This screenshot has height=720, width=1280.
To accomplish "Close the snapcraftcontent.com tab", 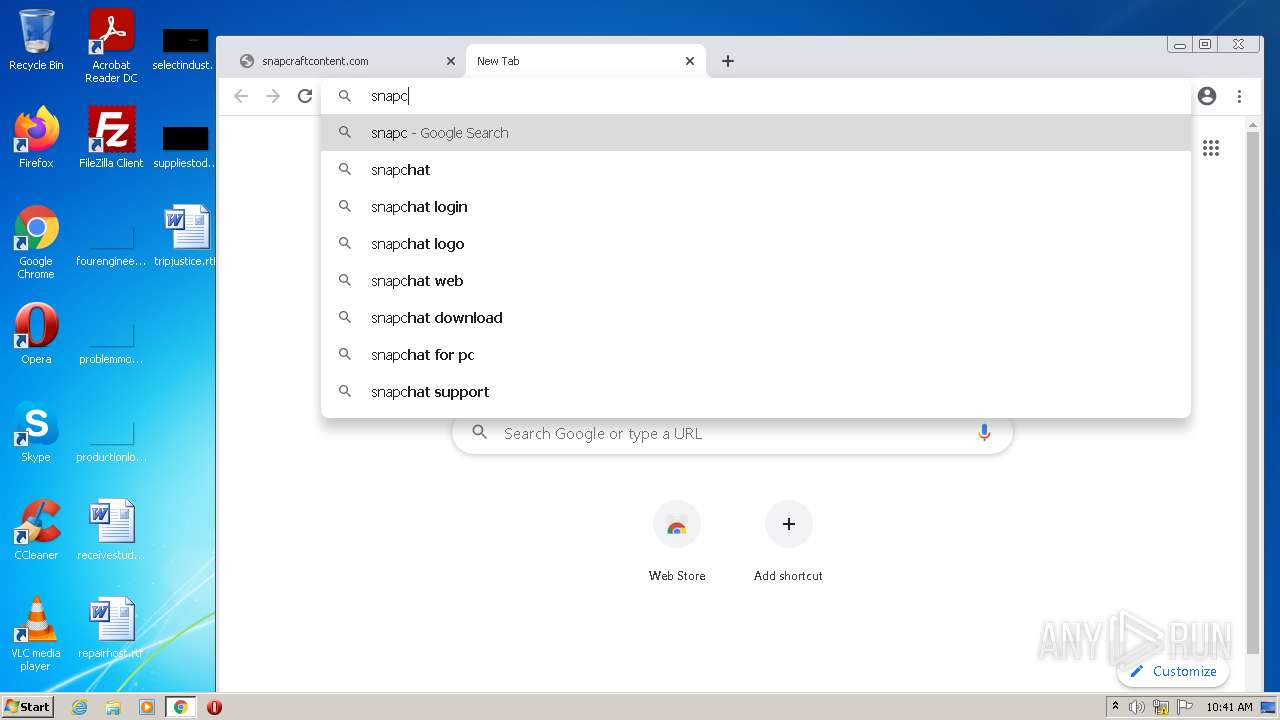I will pos(451,61).
